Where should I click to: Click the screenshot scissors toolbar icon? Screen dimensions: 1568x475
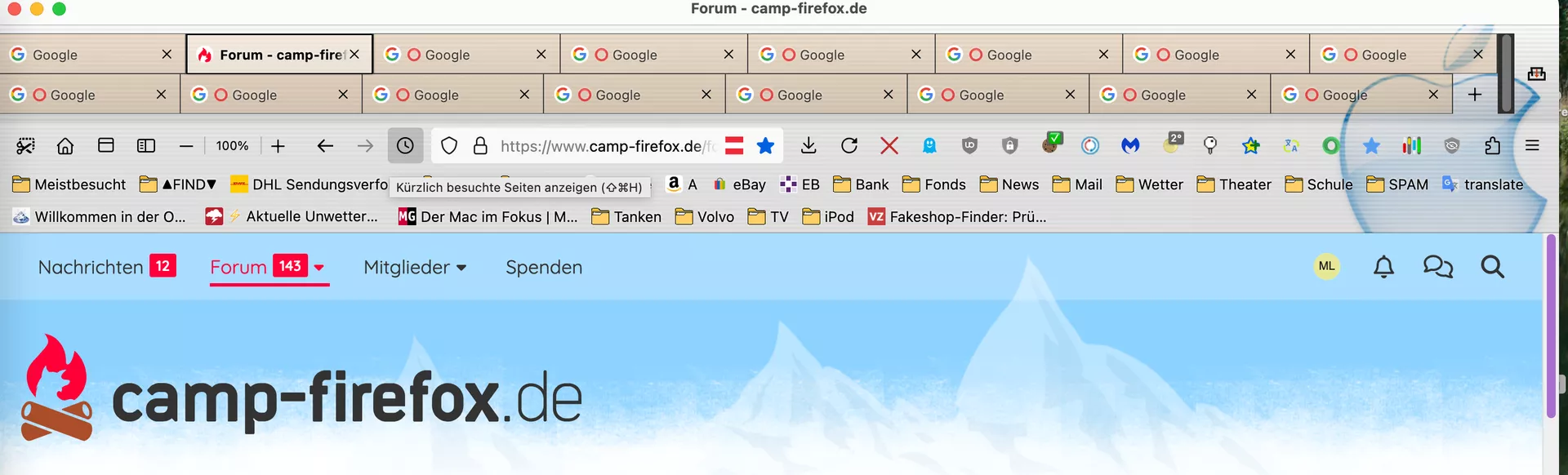coord(26,146)
